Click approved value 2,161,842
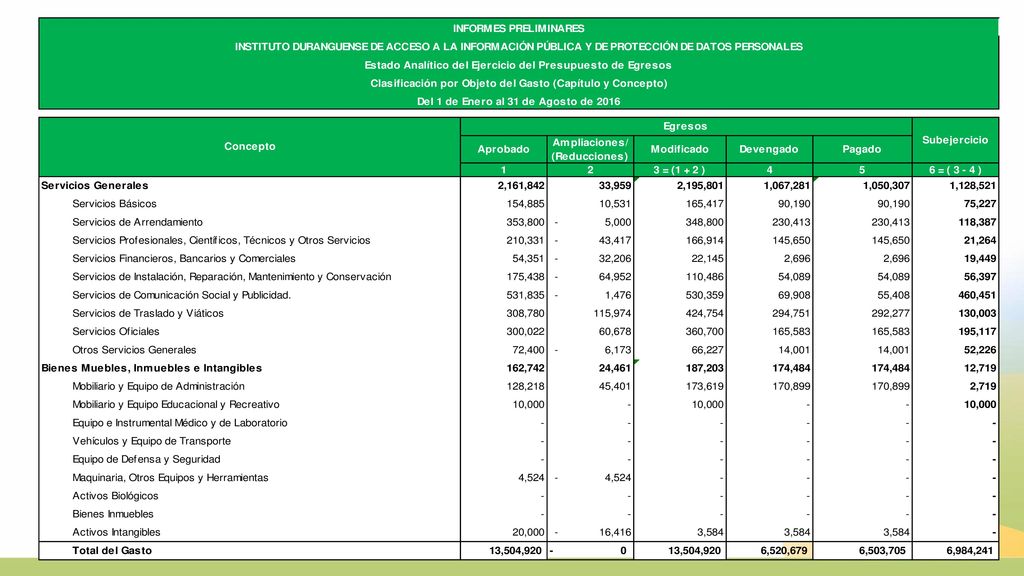The image size is (1024, 576). pos(521,185)
